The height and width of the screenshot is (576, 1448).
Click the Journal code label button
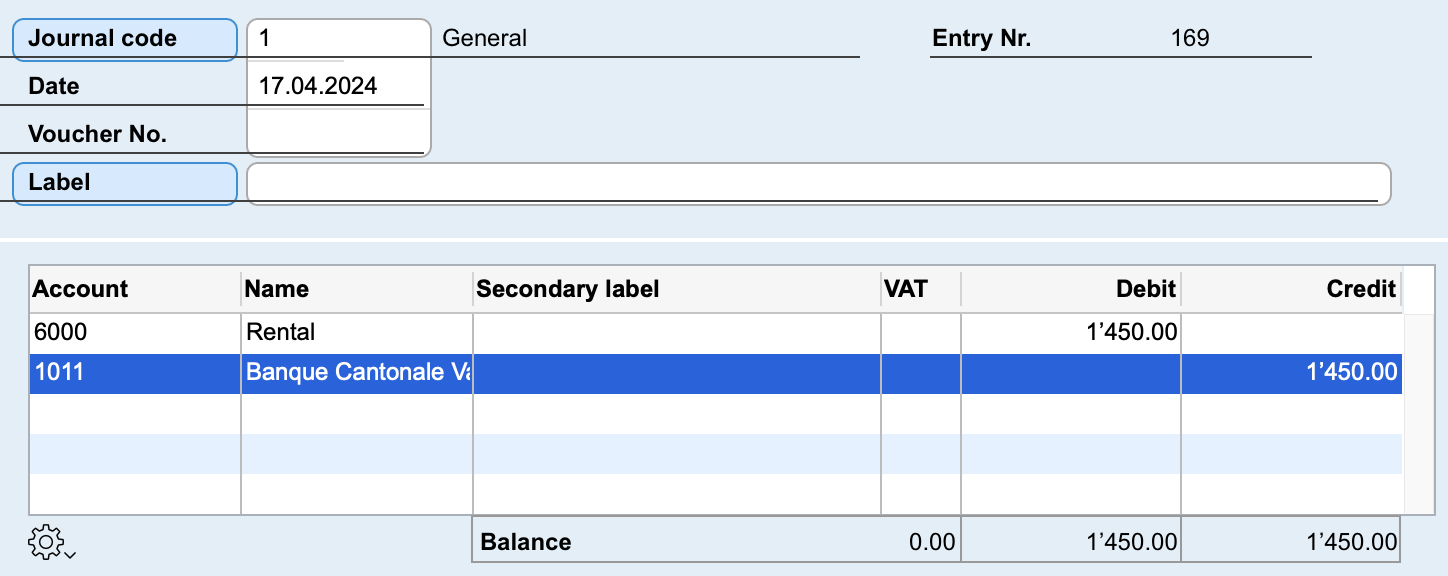[x=125, y=39]
